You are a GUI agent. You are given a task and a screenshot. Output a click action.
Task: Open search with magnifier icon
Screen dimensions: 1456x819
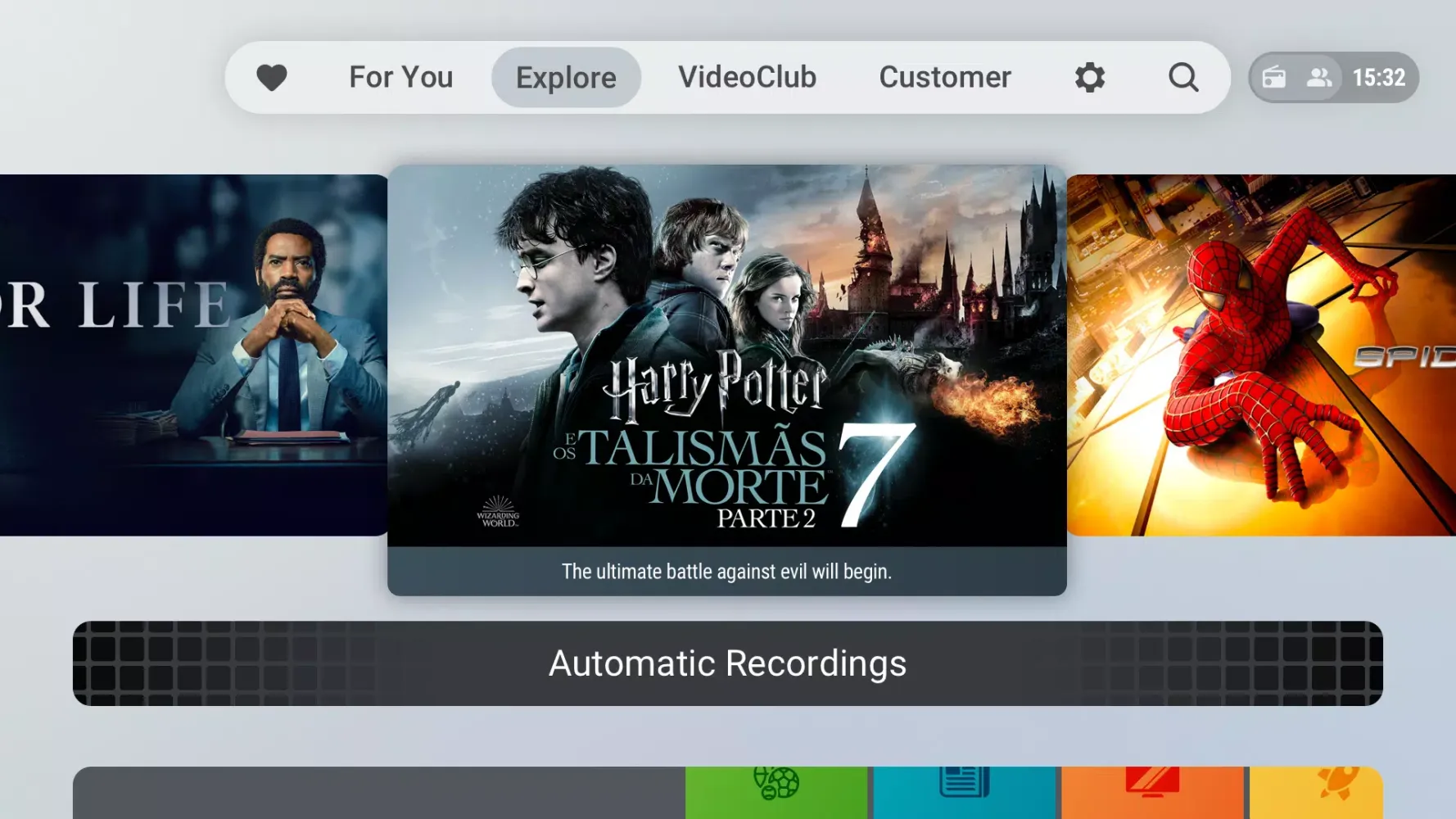1183,78
